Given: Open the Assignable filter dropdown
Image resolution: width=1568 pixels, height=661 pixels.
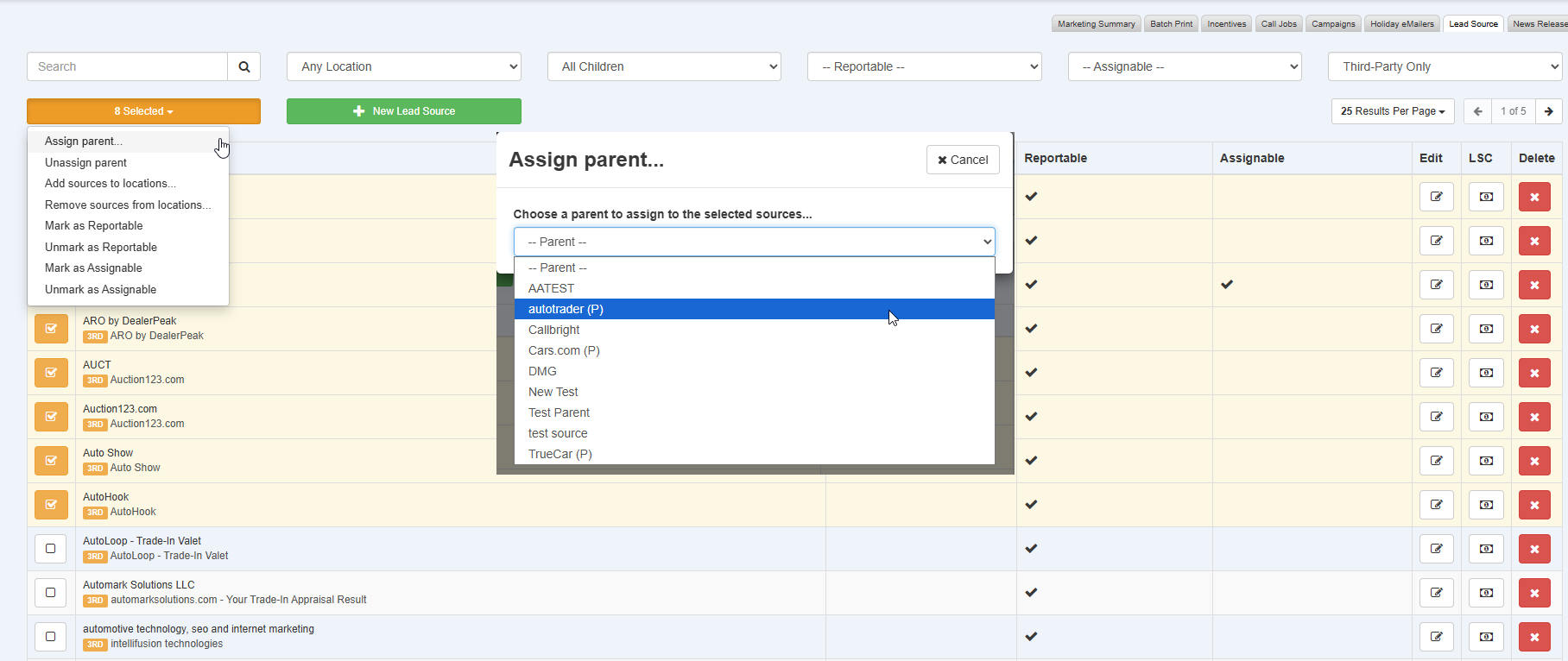Looking at the screenshot, I should tap(1185, 66).
